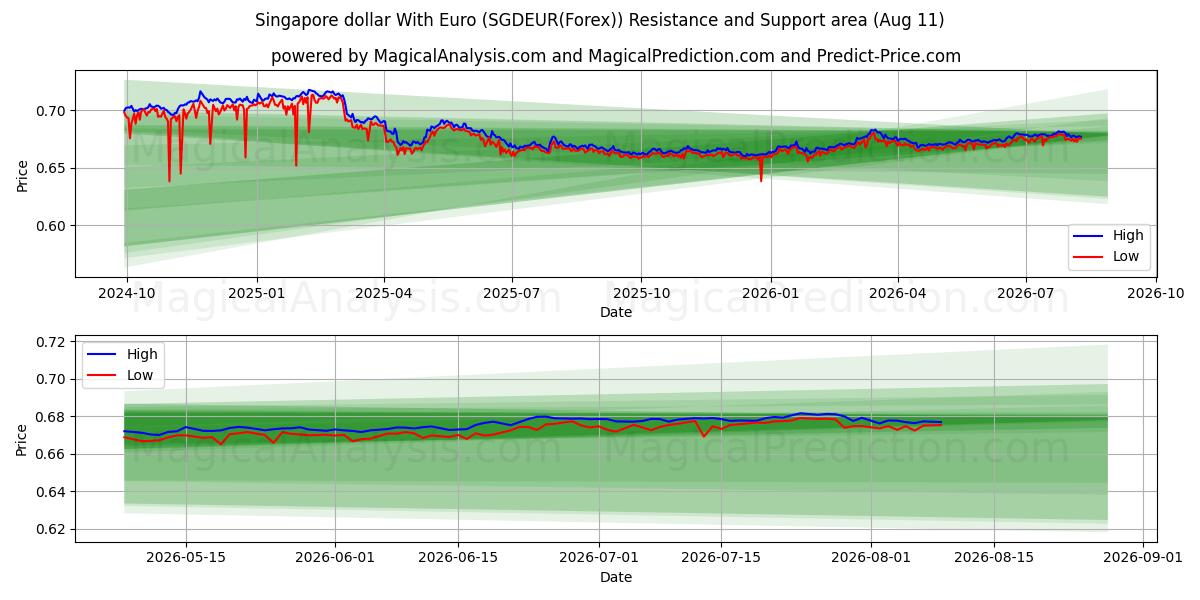Click the 2026-01 date tick label
This screenshot has height=600, width=1200.
coord(770,293)
